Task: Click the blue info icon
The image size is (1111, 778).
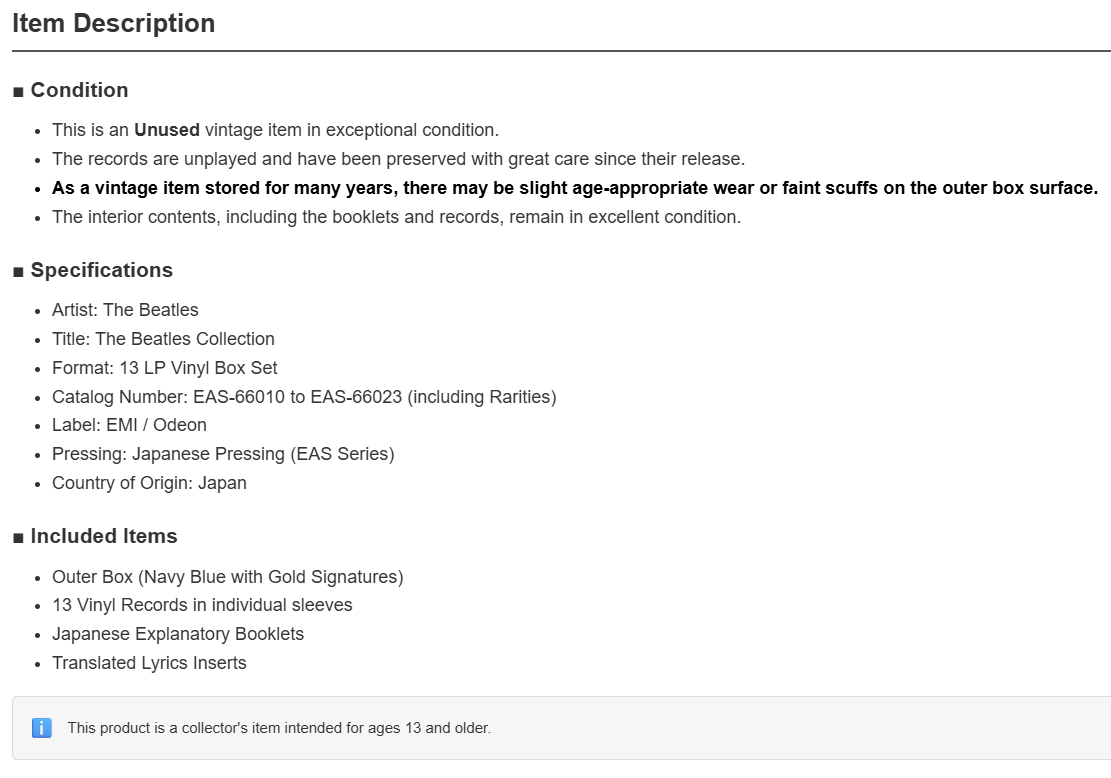Action: coord(42,728)
